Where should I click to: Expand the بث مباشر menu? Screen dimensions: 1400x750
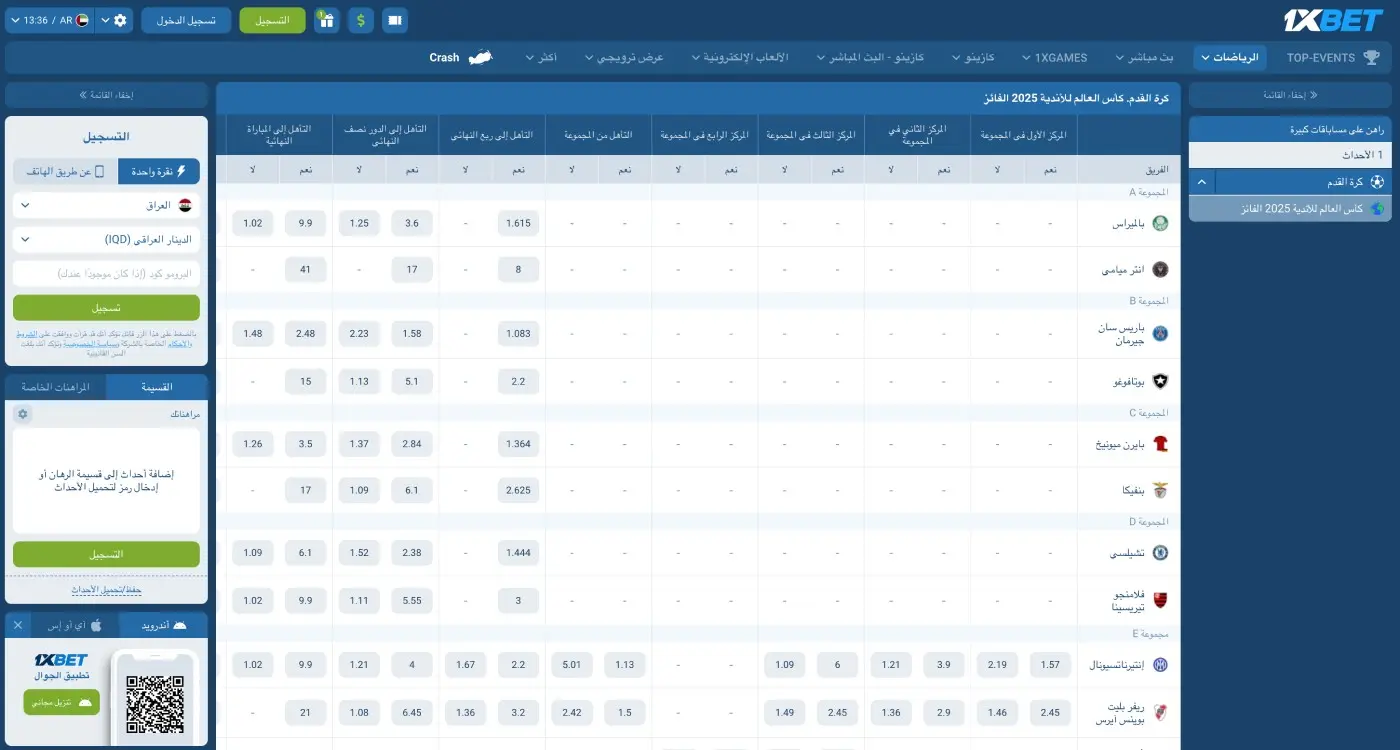point(1144,58)
